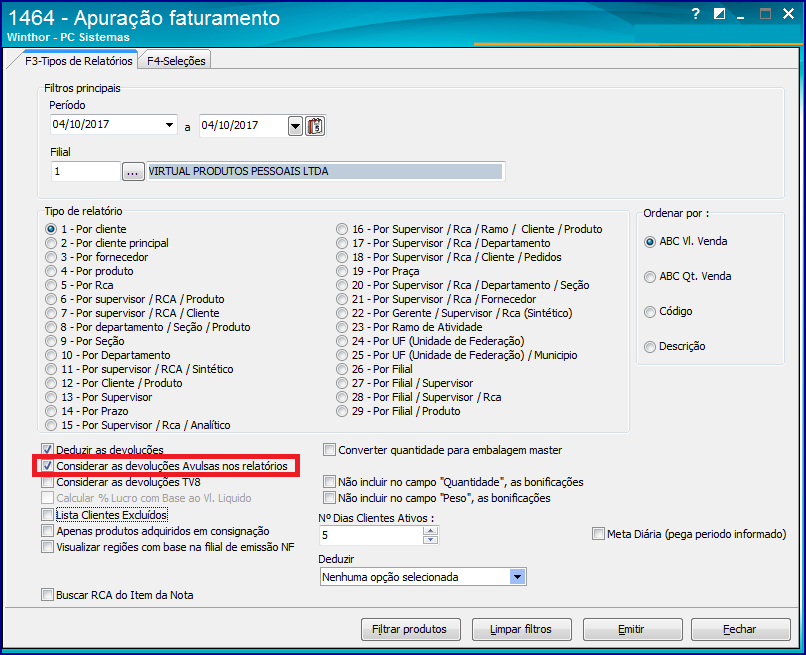The image size is (806, 655).
Task: Expand the end date dropdown arrow
Action: pyautogui.click(x=295, y=126)
